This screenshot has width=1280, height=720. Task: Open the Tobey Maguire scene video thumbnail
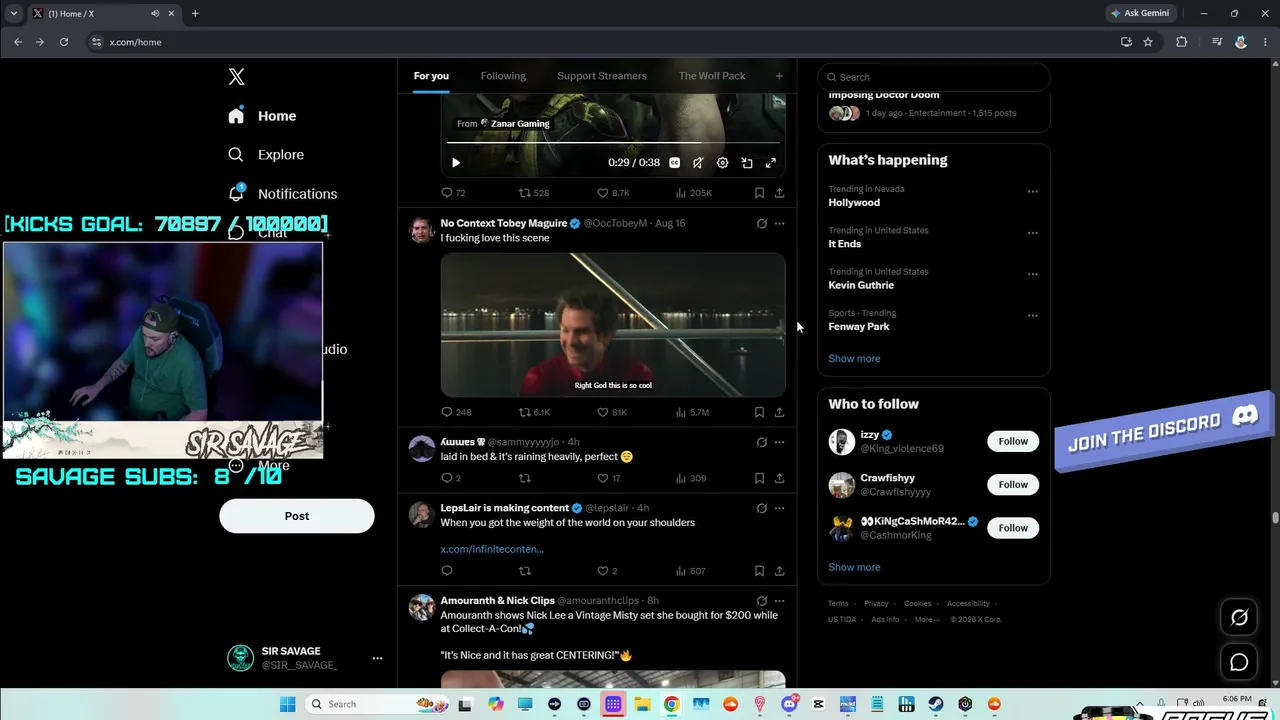[613, 324]
